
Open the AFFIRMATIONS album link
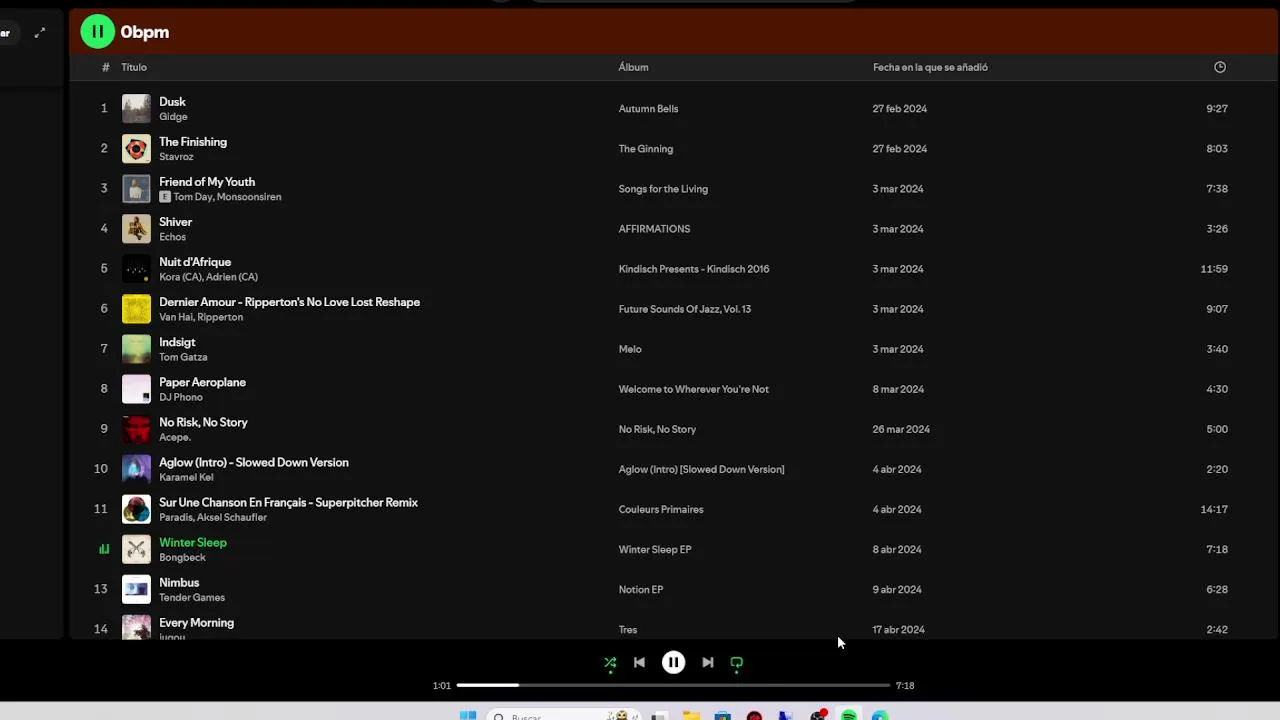coord(654,228)
